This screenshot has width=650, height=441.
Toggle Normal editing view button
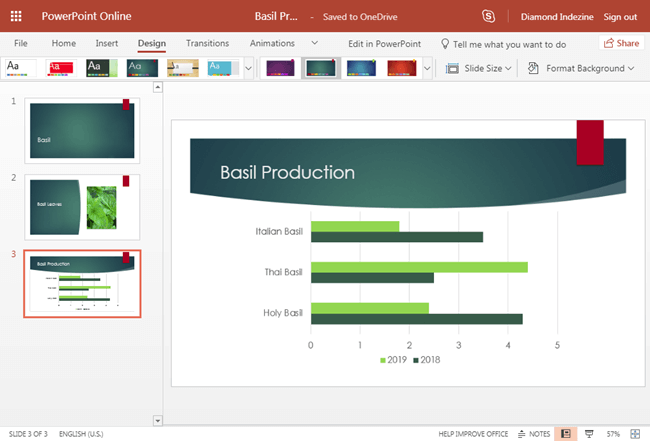565,434
